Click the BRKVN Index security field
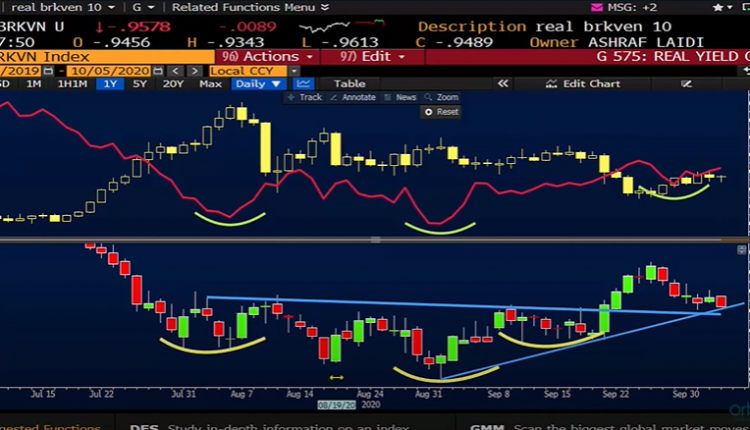Image resolution: width=750 pixels, height=430 pixels. click(107, 56)
